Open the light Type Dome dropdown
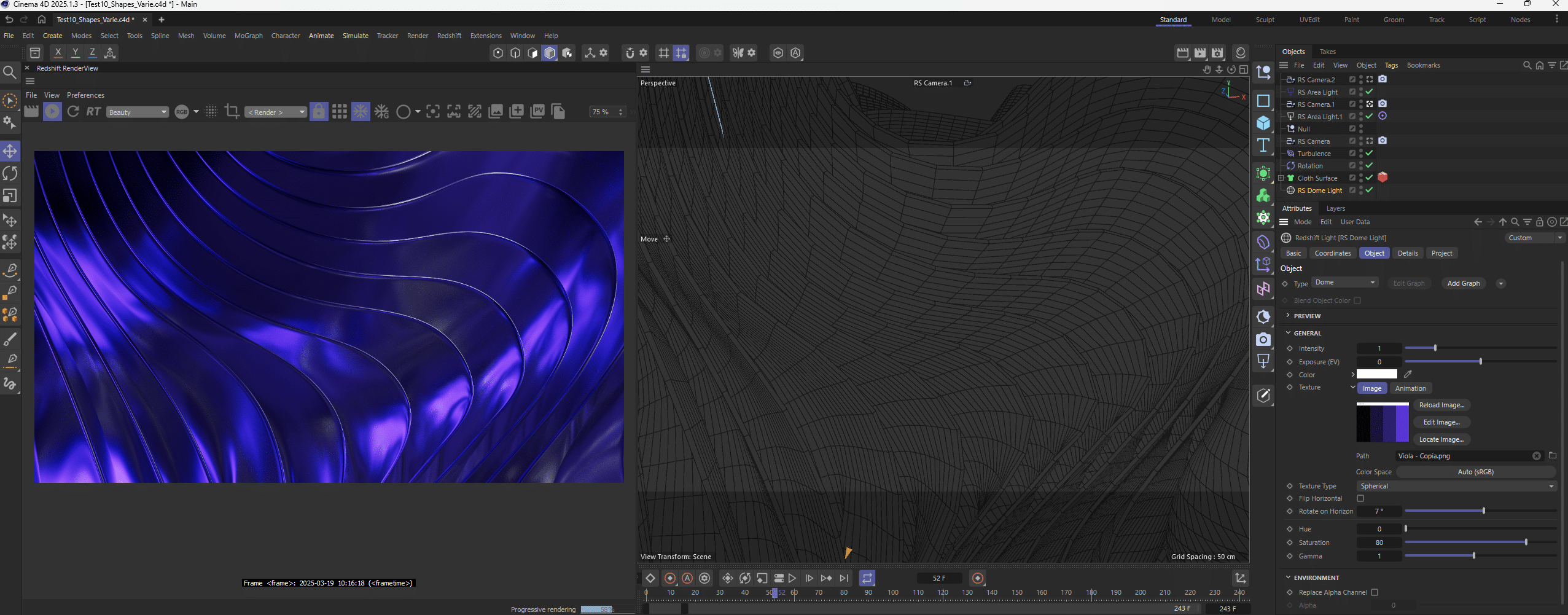Viewport: 1568px width, 615px height. pyautogui.click(x=1345, y=283)
